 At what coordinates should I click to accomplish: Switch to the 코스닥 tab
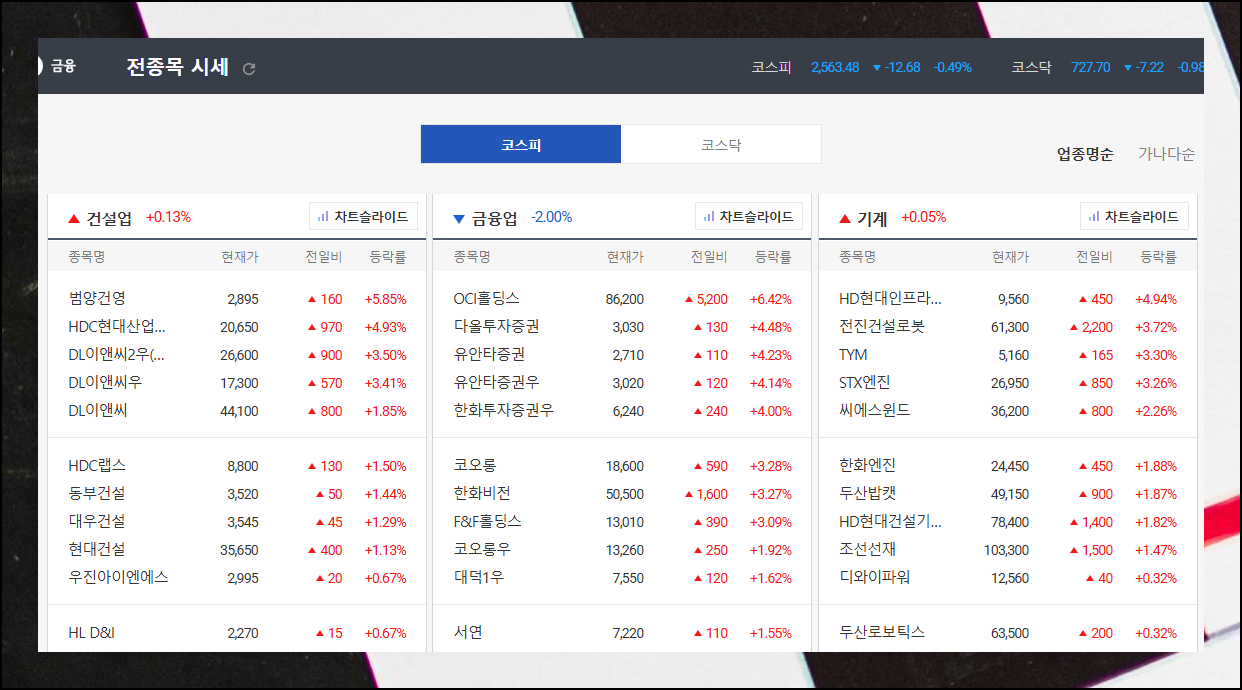tap(721, 144)
